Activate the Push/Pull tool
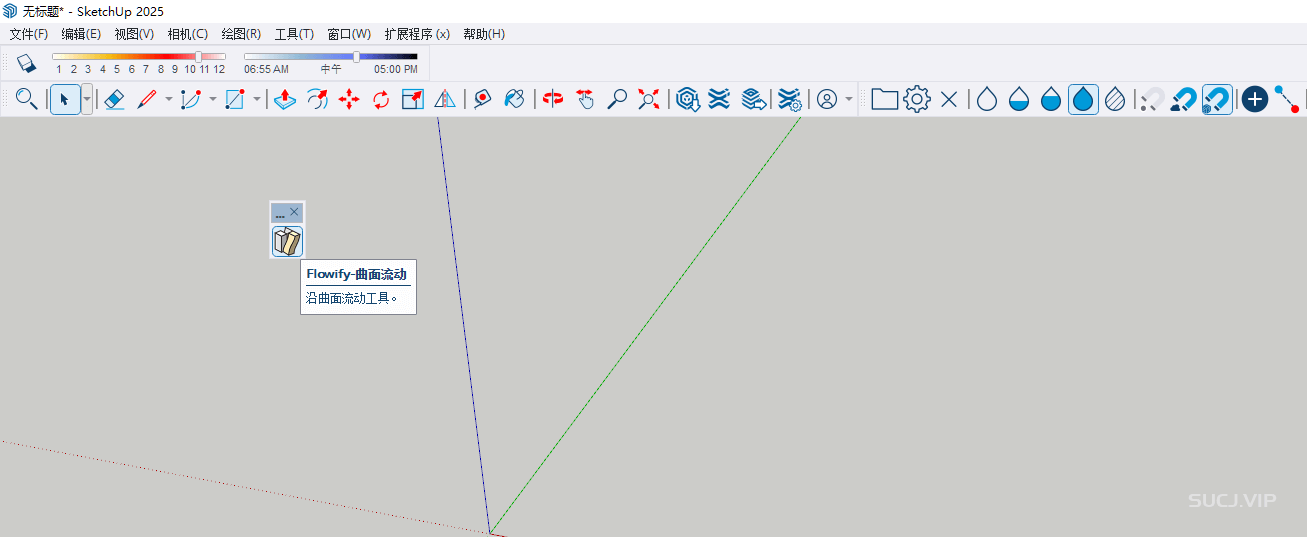 tap(285, 99)
